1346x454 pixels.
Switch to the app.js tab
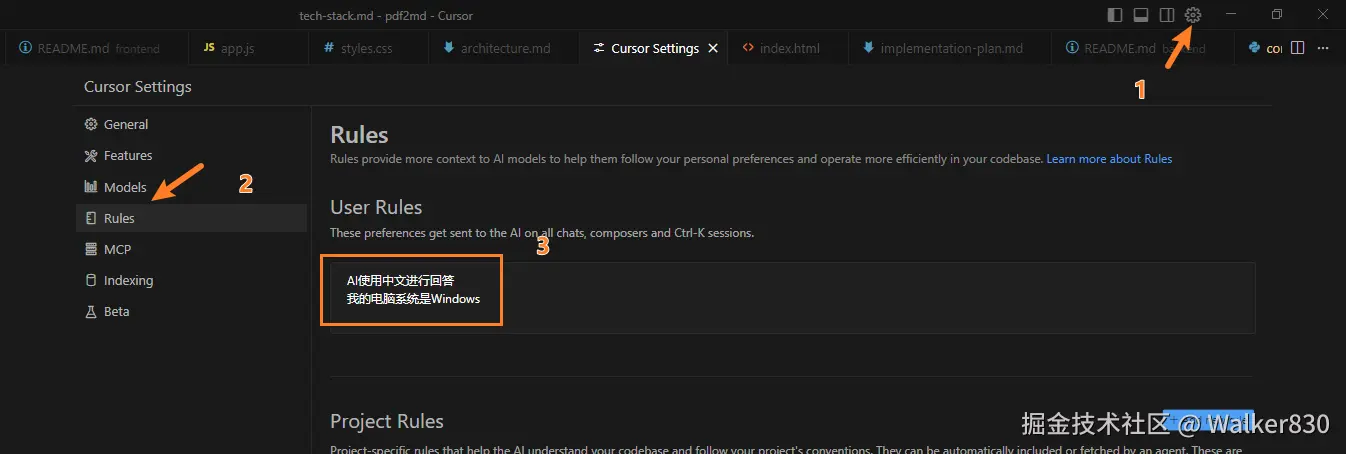[237, 48]
